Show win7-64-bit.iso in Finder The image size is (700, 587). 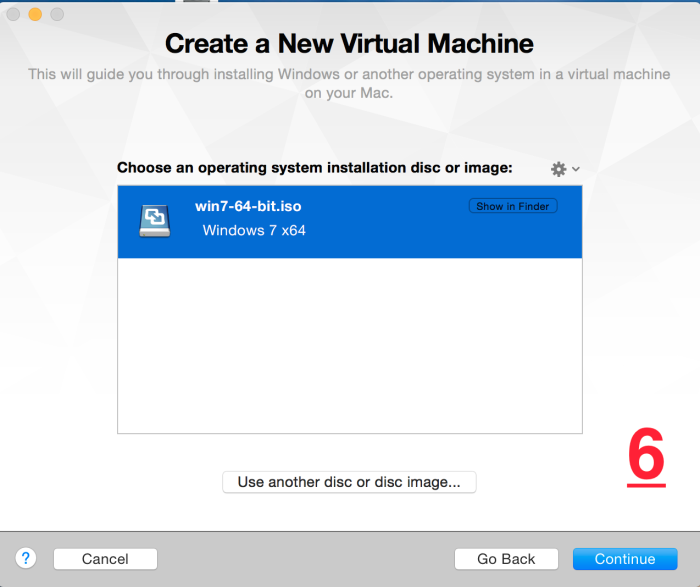[x=513, y=206]
